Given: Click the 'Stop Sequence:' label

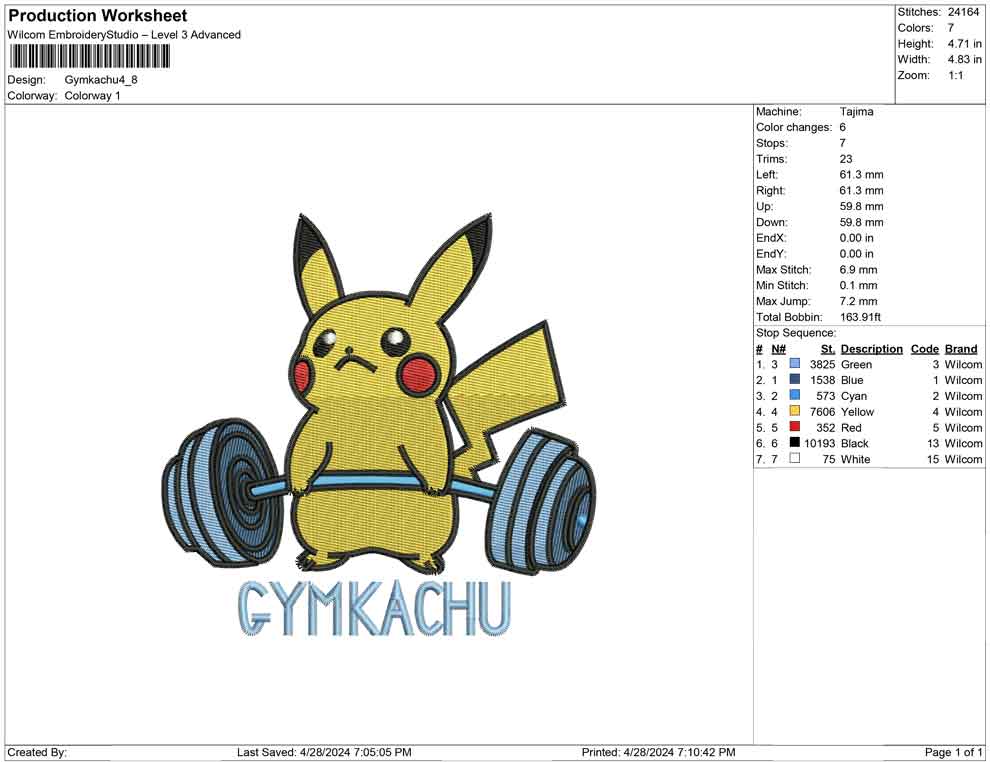Looking at the screenshot, I should pos(796,333).
